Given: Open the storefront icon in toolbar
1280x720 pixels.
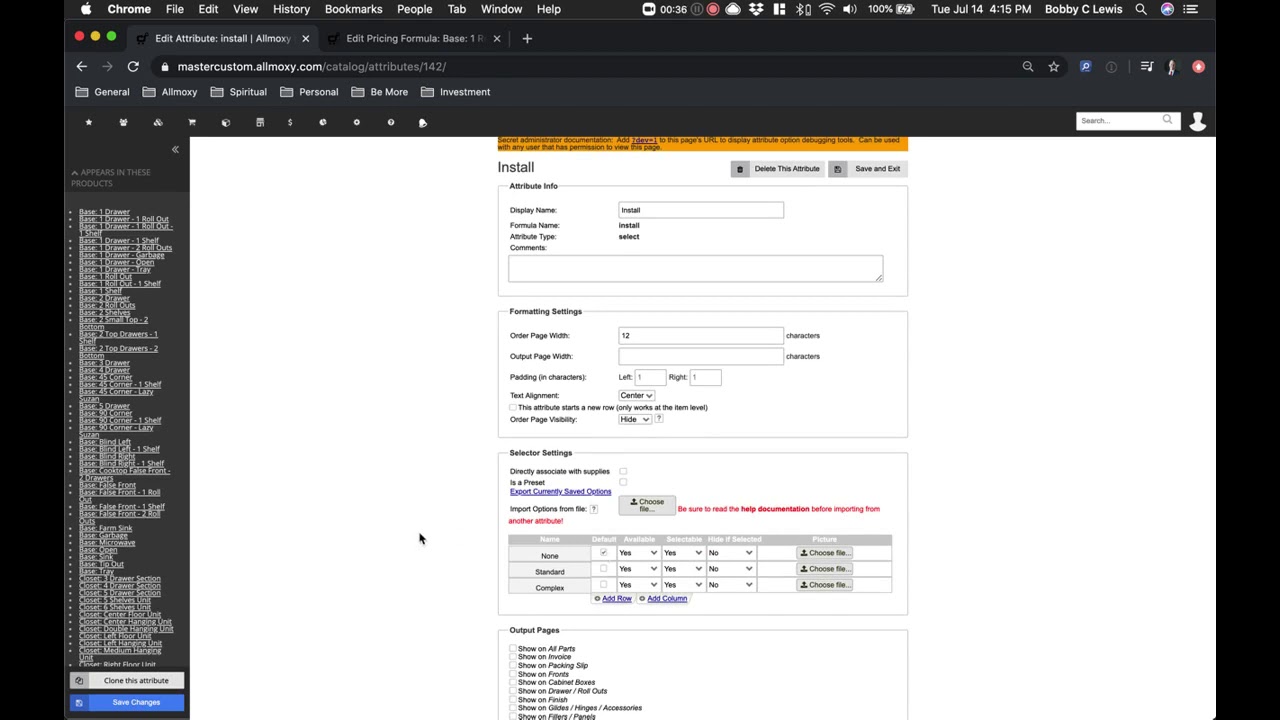Looking at the screenshot, I should click(x=260, y=122).
